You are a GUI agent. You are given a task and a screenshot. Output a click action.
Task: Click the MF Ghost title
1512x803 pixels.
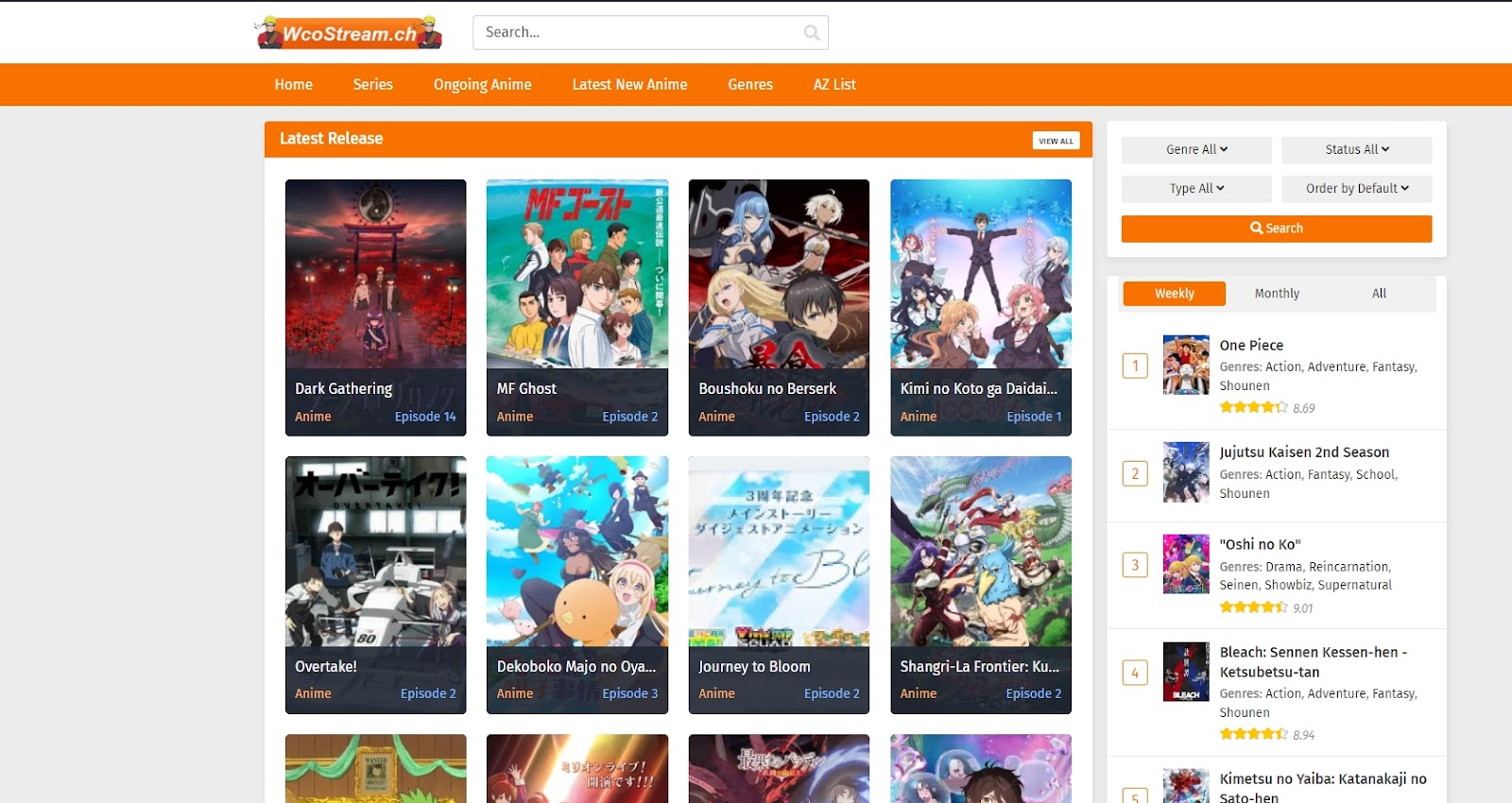coord(526,388)
